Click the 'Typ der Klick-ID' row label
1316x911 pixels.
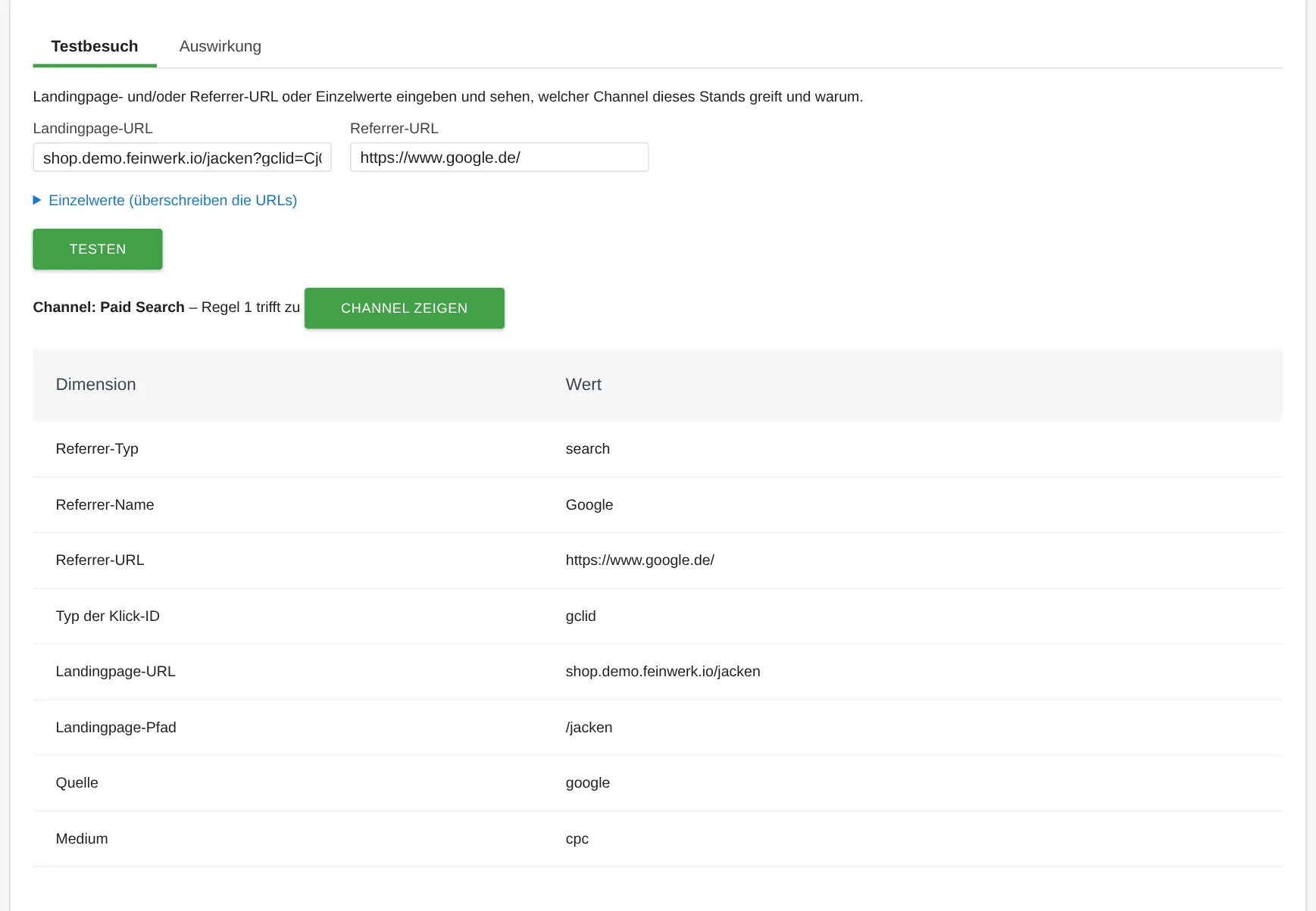click(x=108, y=616)
